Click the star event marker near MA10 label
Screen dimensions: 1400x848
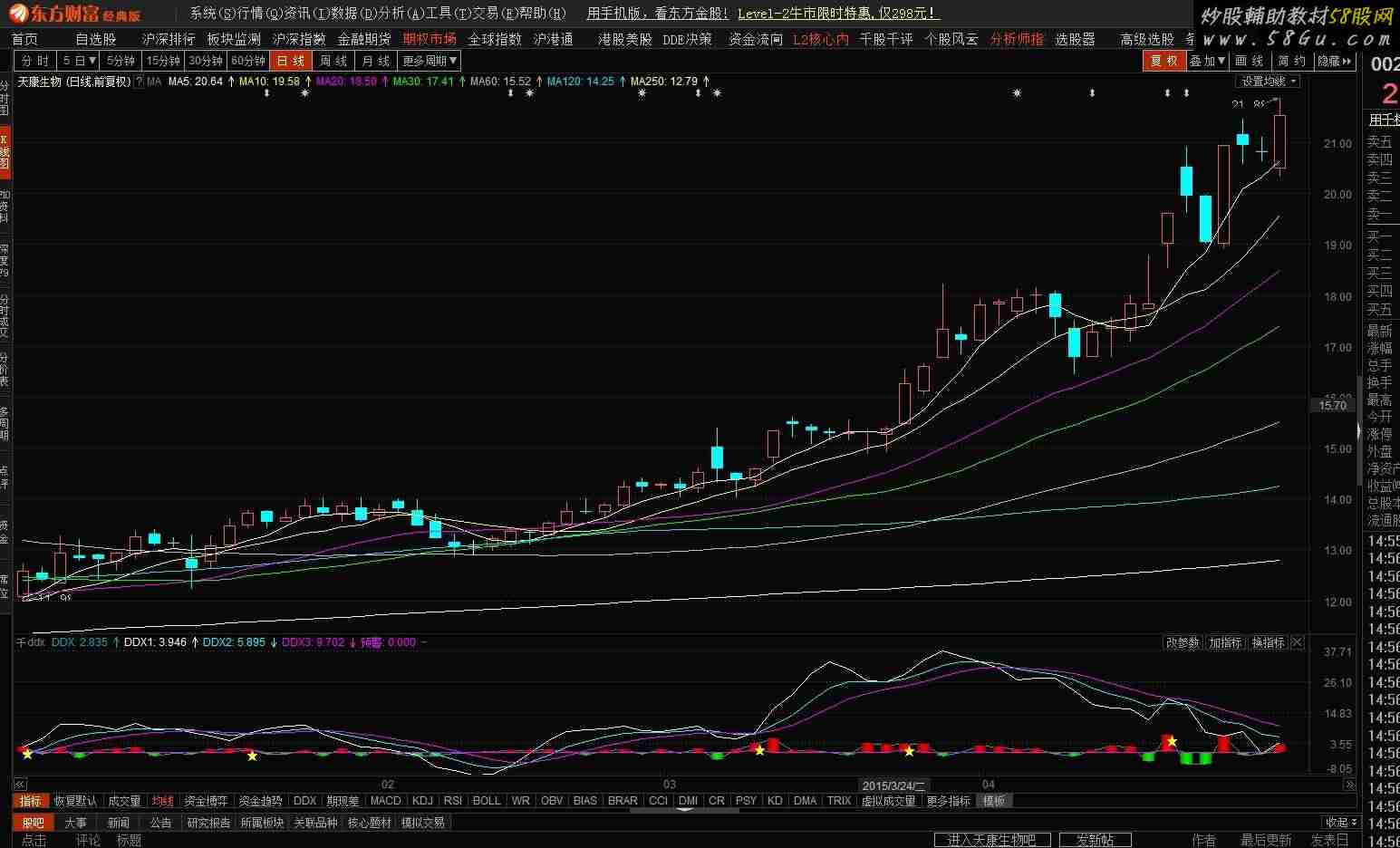[304, 93]
